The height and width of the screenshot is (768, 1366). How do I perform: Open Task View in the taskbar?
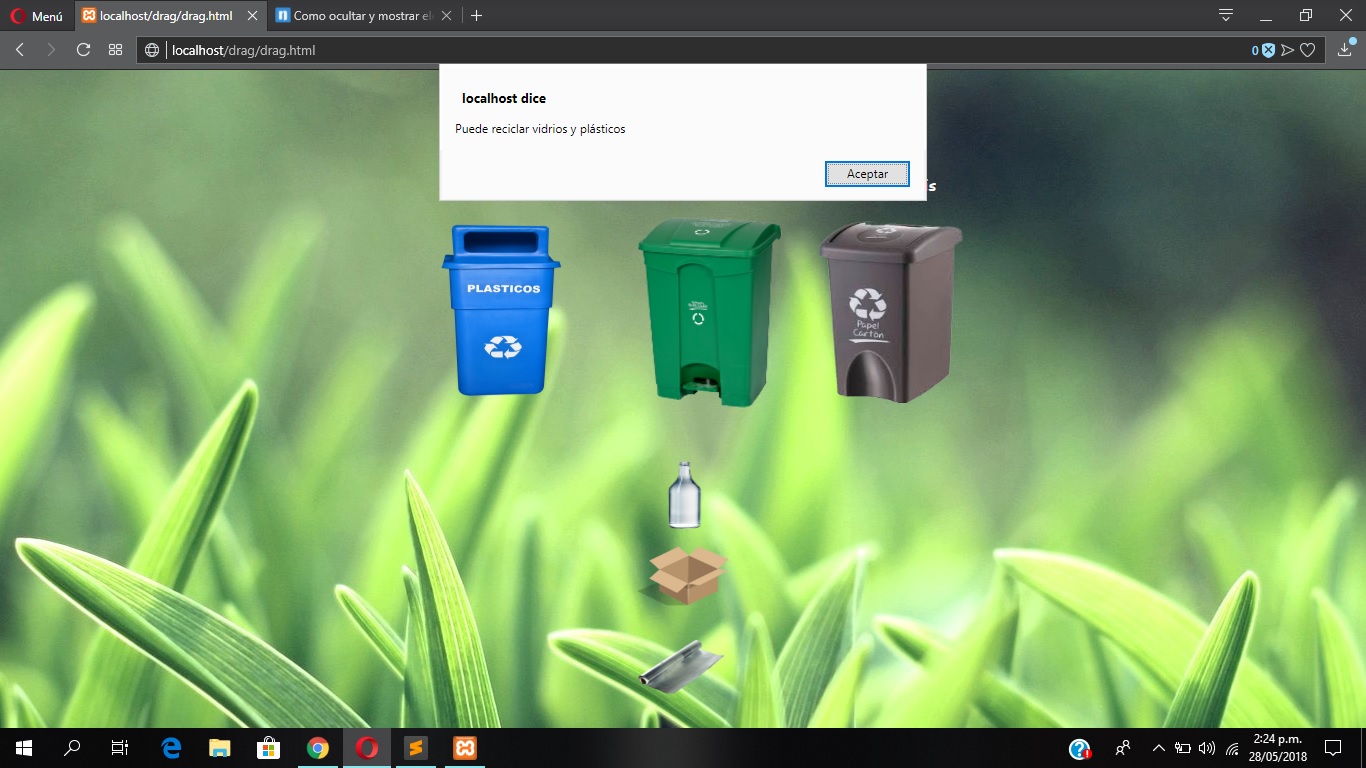pos(119,748)
